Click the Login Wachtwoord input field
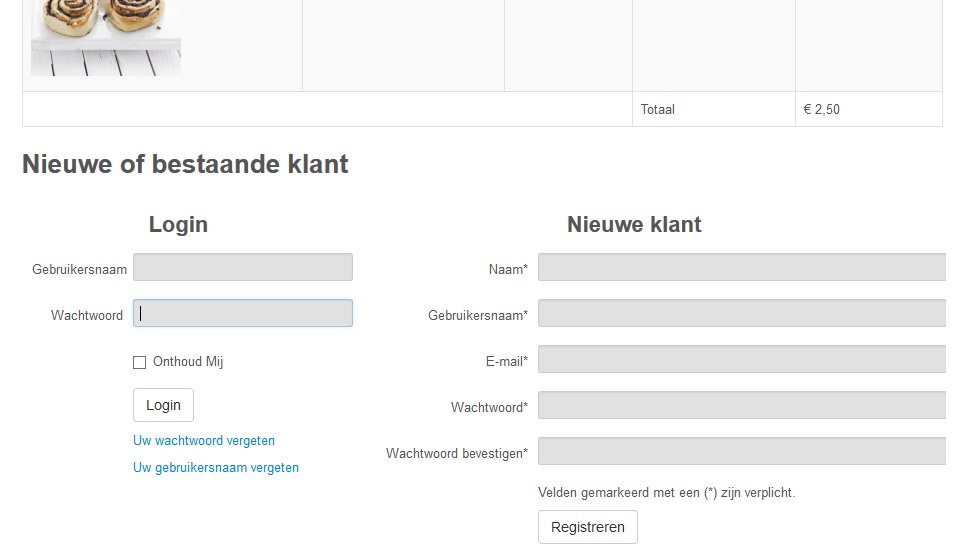This screenshot has height=547, width=972. [x=243, y=313]
